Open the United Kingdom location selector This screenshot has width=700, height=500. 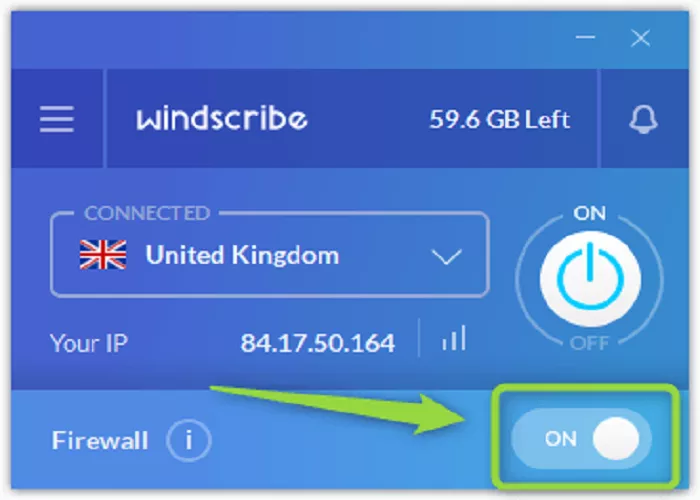270,254
